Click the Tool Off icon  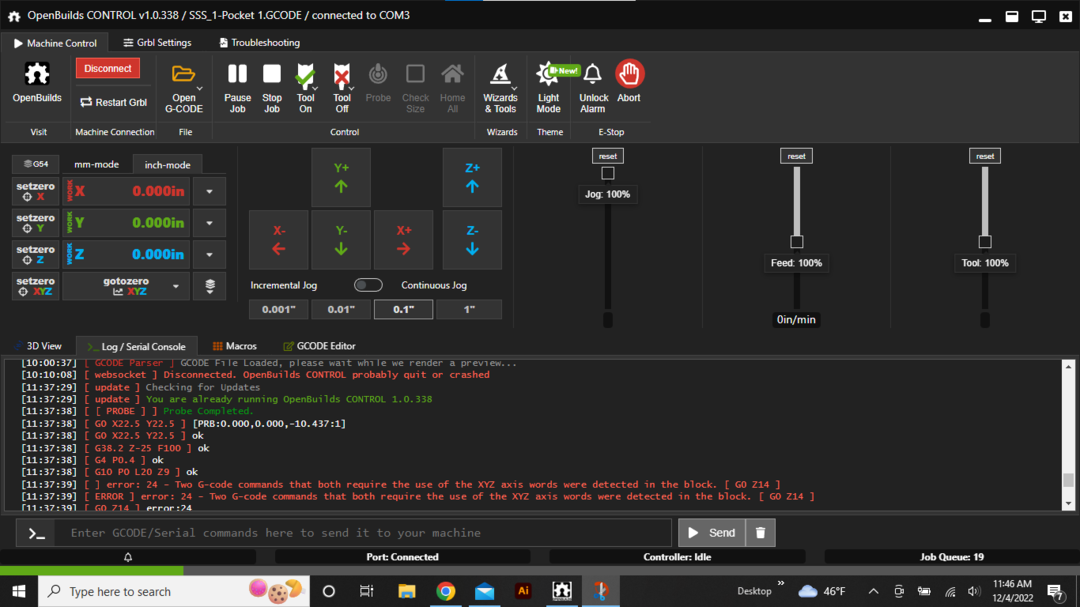coord(342,76)
